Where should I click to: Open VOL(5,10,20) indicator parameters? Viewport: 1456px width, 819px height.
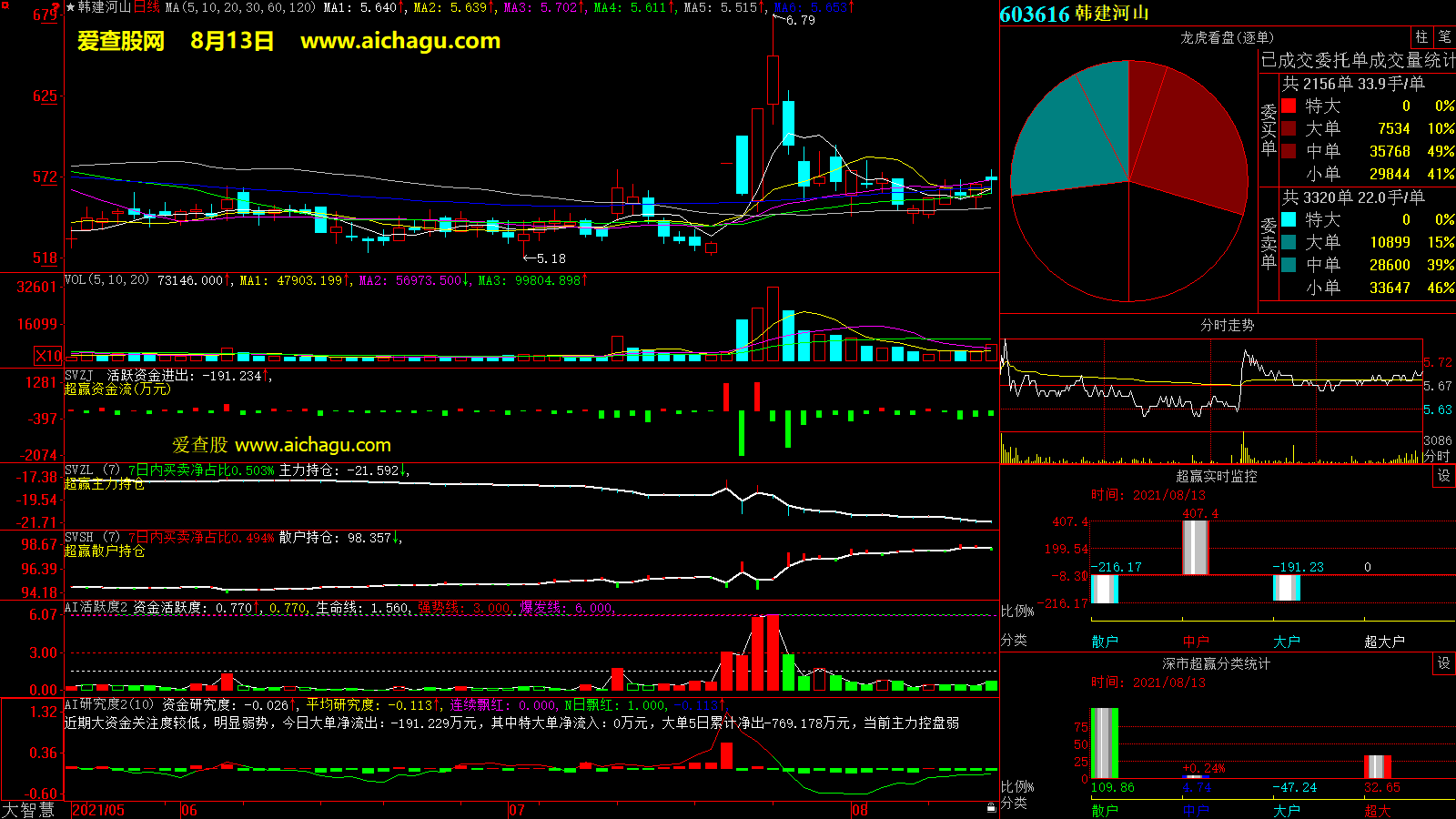tap(106, 280)
